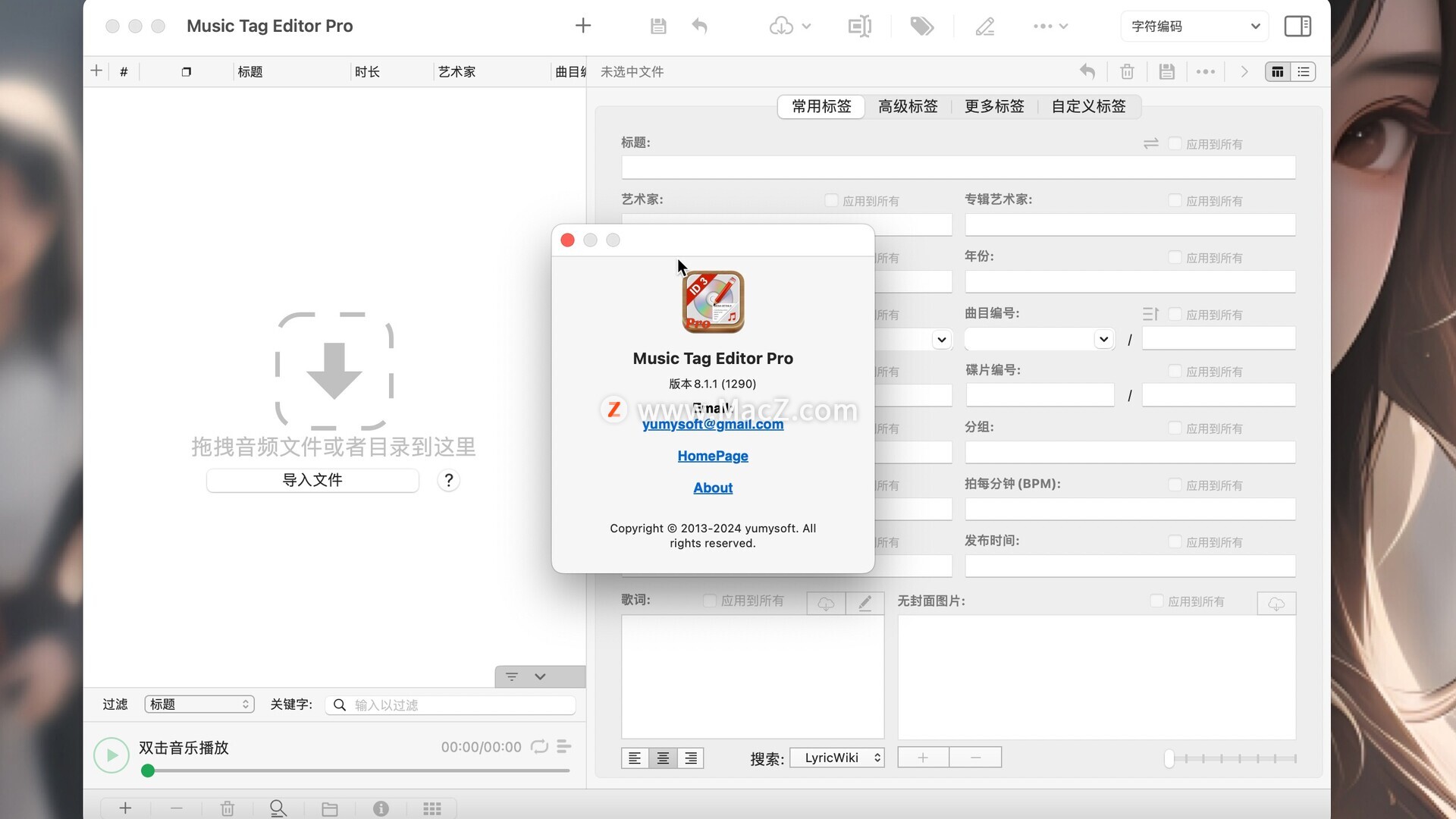This screenshot has height=819, width=1456.
Task: Tick Apply to All checkbox for BPM
Action: point(1175,485)
